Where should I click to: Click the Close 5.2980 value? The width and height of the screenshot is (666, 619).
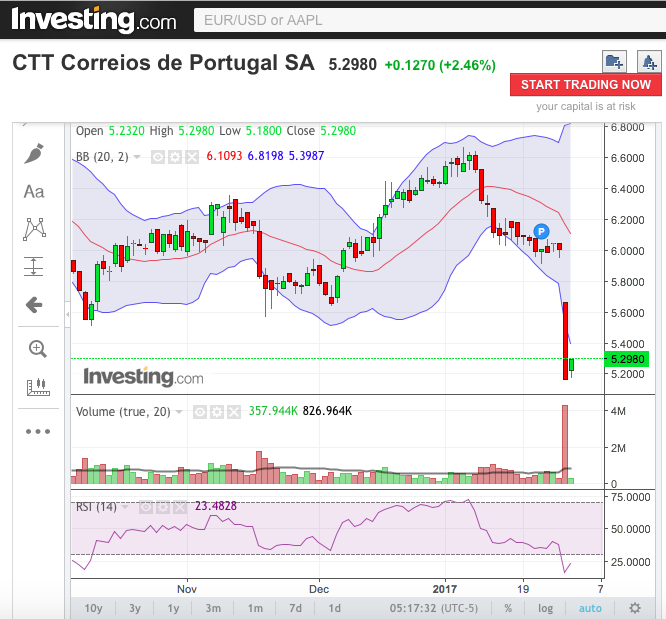point(338,131)
